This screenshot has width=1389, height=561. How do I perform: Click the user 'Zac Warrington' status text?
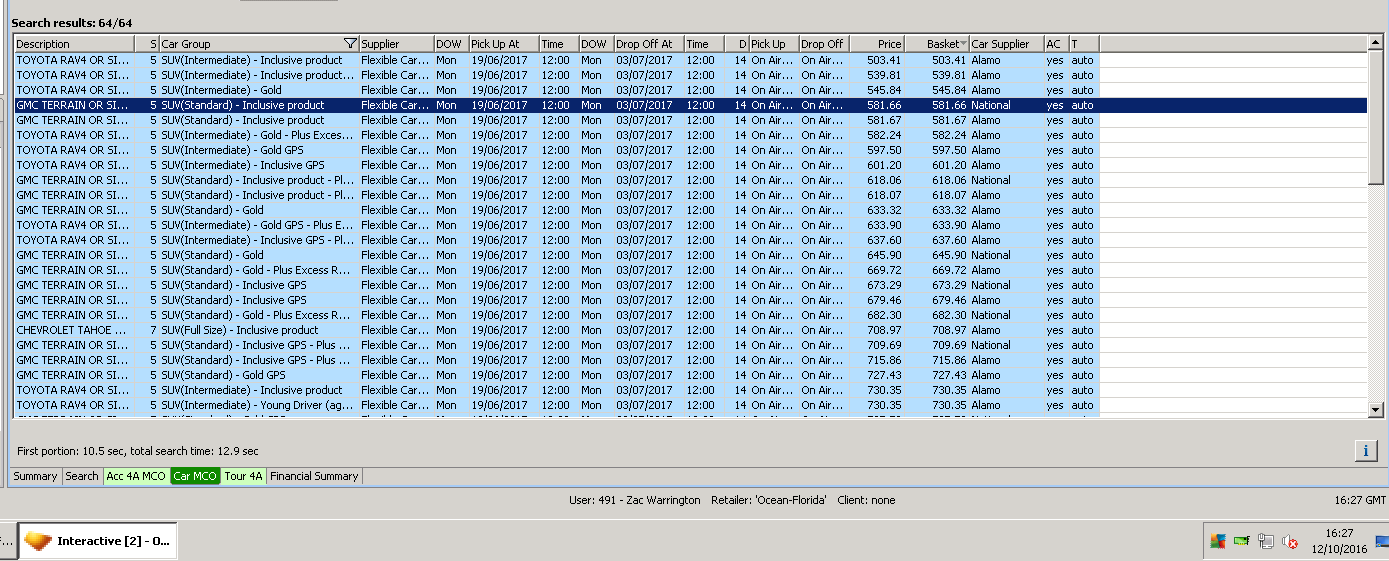click(635, 500)
